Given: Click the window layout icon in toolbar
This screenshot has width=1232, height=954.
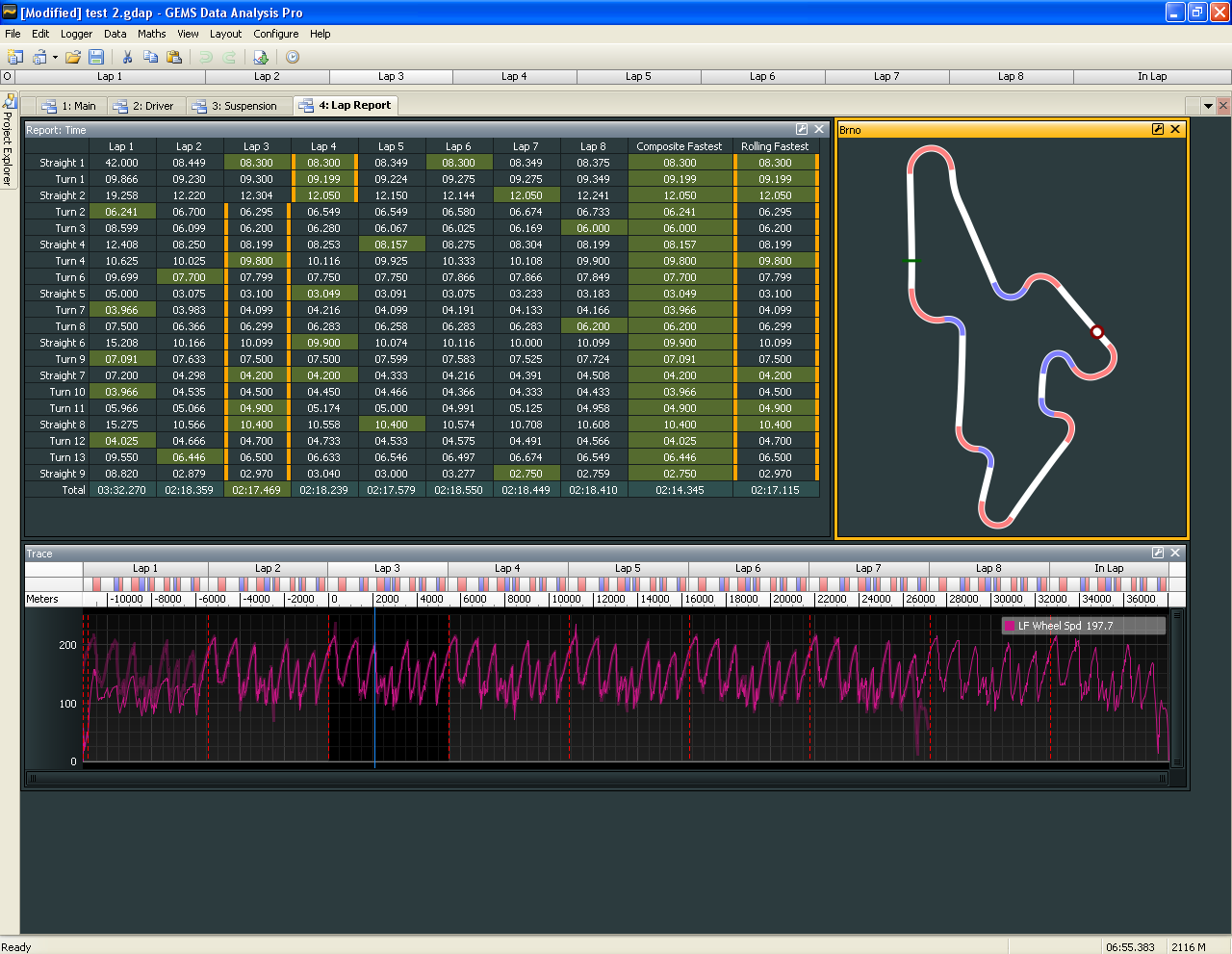Looking at the screenshot, I should pos(39,57).
